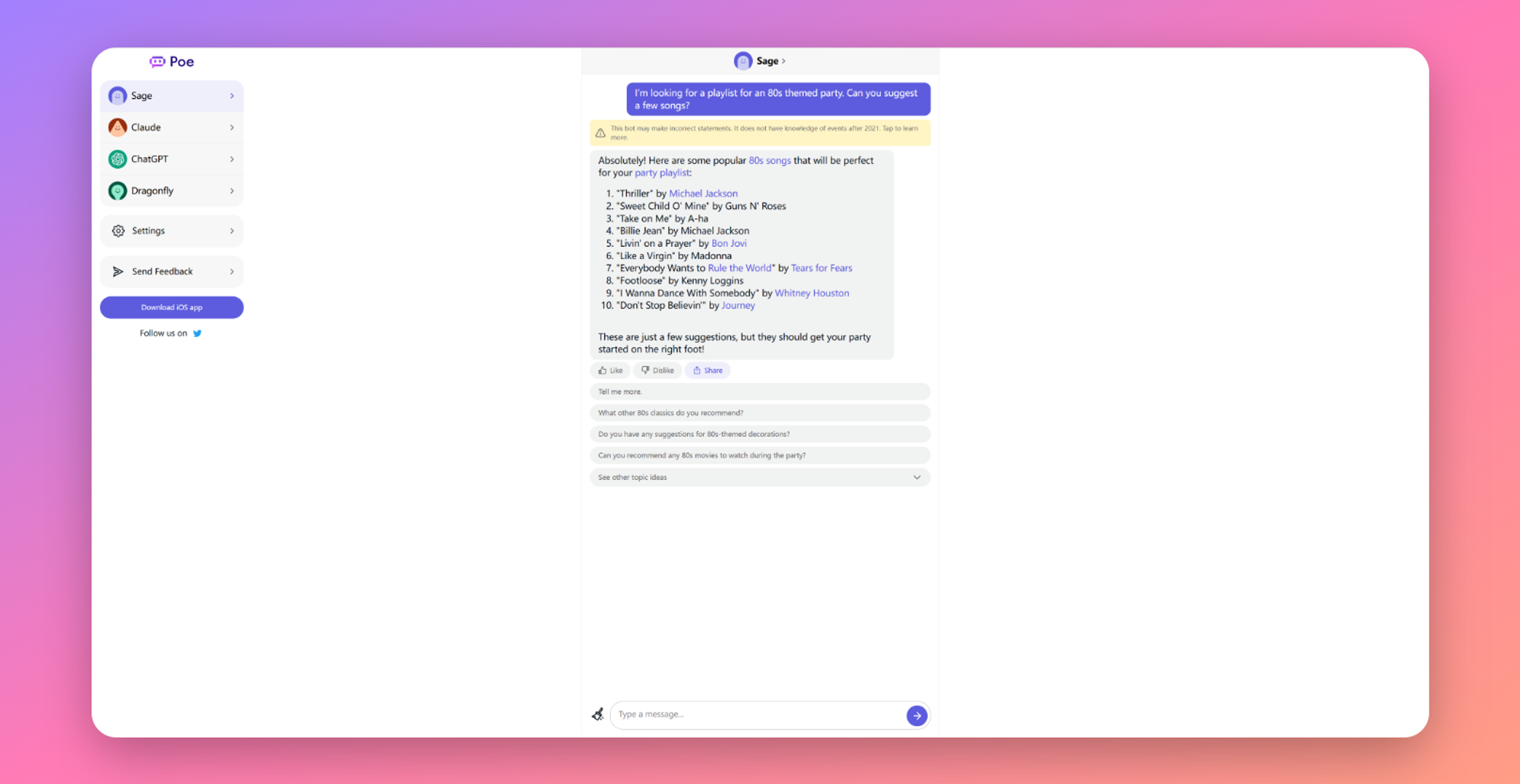Open the Settings menu item
The image size is (1520, 784).
pyautogui.click(x=172, y=231)
